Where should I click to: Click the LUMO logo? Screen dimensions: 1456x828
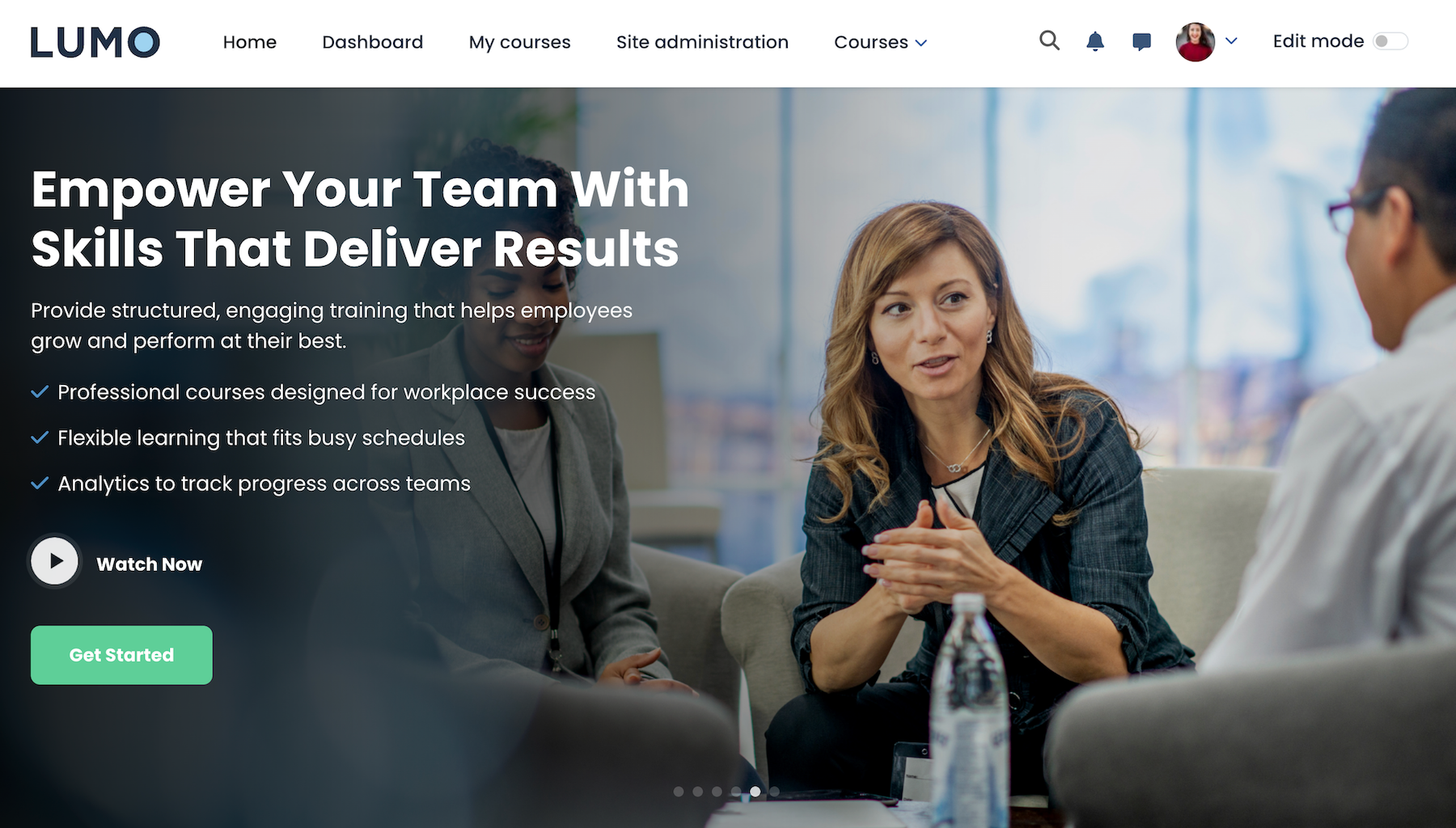pyautogui.click(x=95, y=42)
